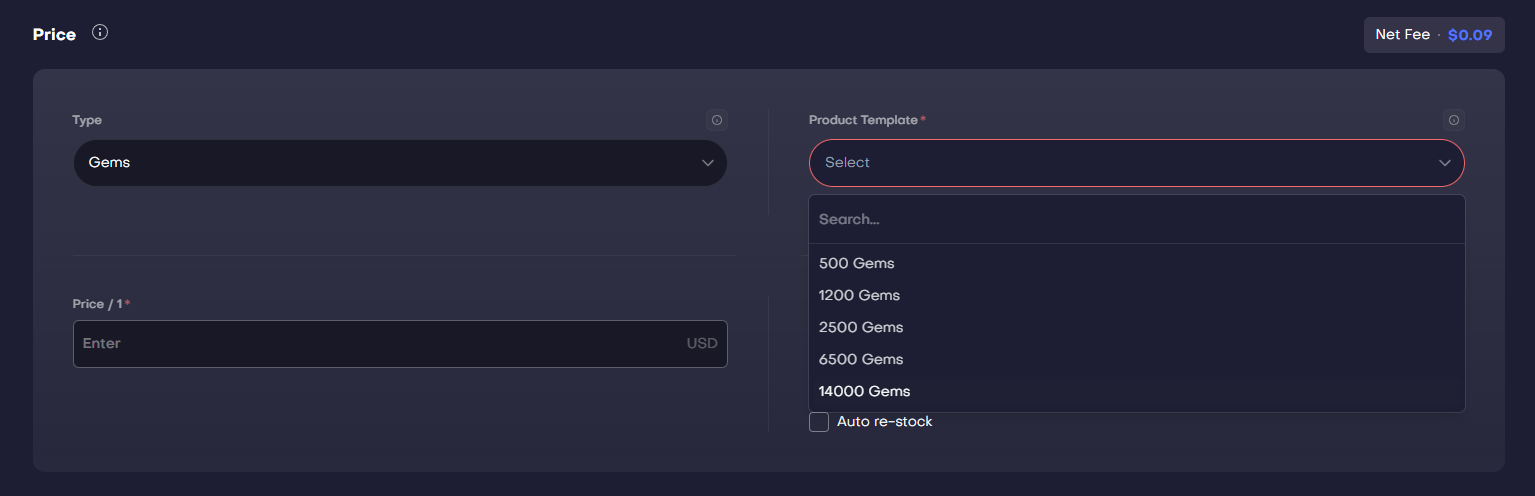Click the info icon above Type dropdown
The image size is (1535, 496).
[716, 120]
